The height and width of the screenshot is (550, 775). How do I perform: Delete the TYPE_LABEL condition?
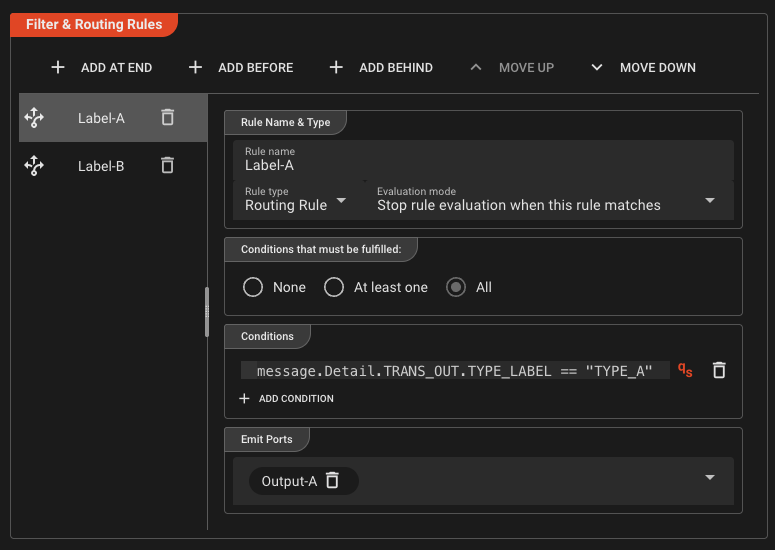(x=718, y=370)
